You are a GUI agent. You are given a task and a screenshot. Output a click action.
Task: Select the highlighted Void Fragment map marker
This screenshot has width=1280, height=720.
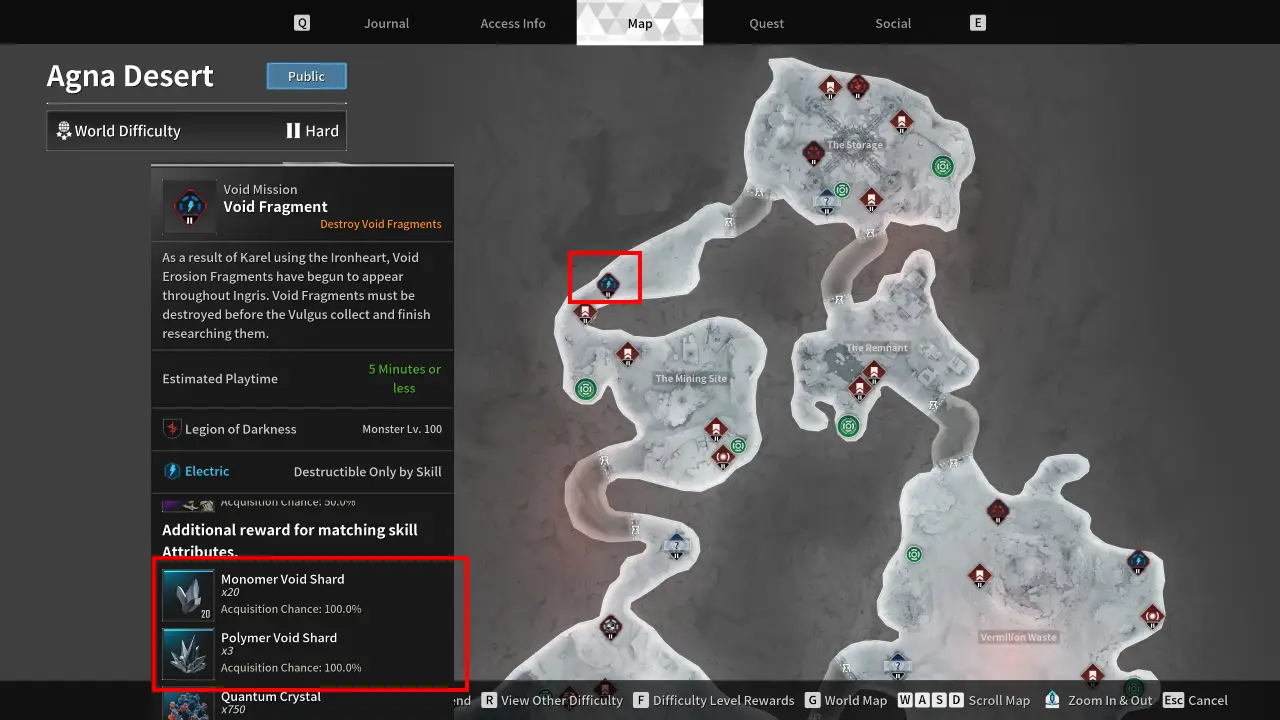coord(607,284)
